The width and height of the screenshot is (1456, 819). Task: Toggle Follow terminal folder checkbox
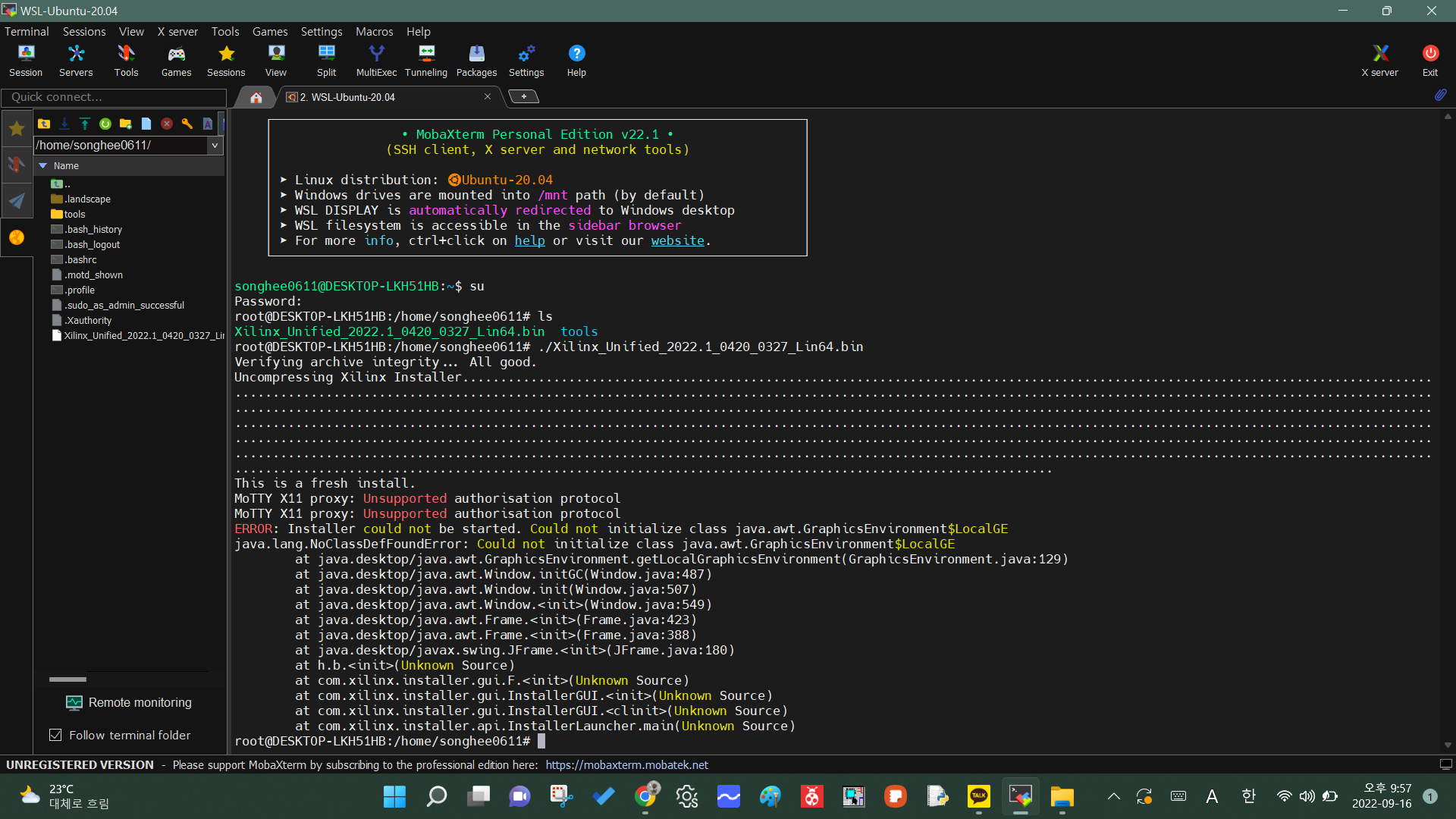click(x=55, y=735)
